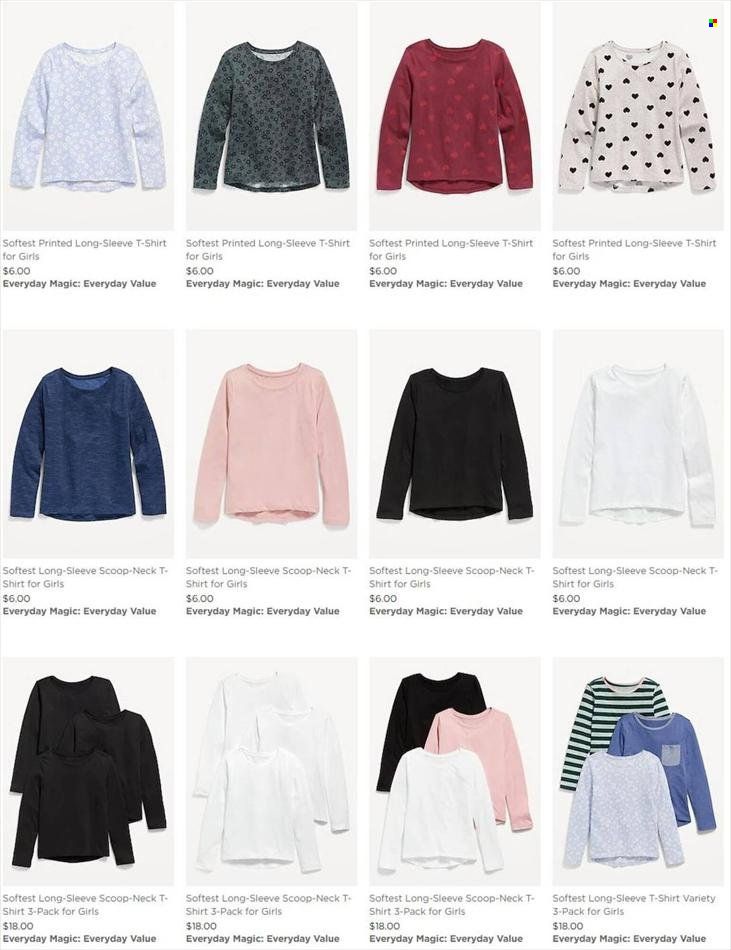731x950 pixels.
Task: Click title under the pink scoop-neck shirt
Action: [x=268, y=577]
